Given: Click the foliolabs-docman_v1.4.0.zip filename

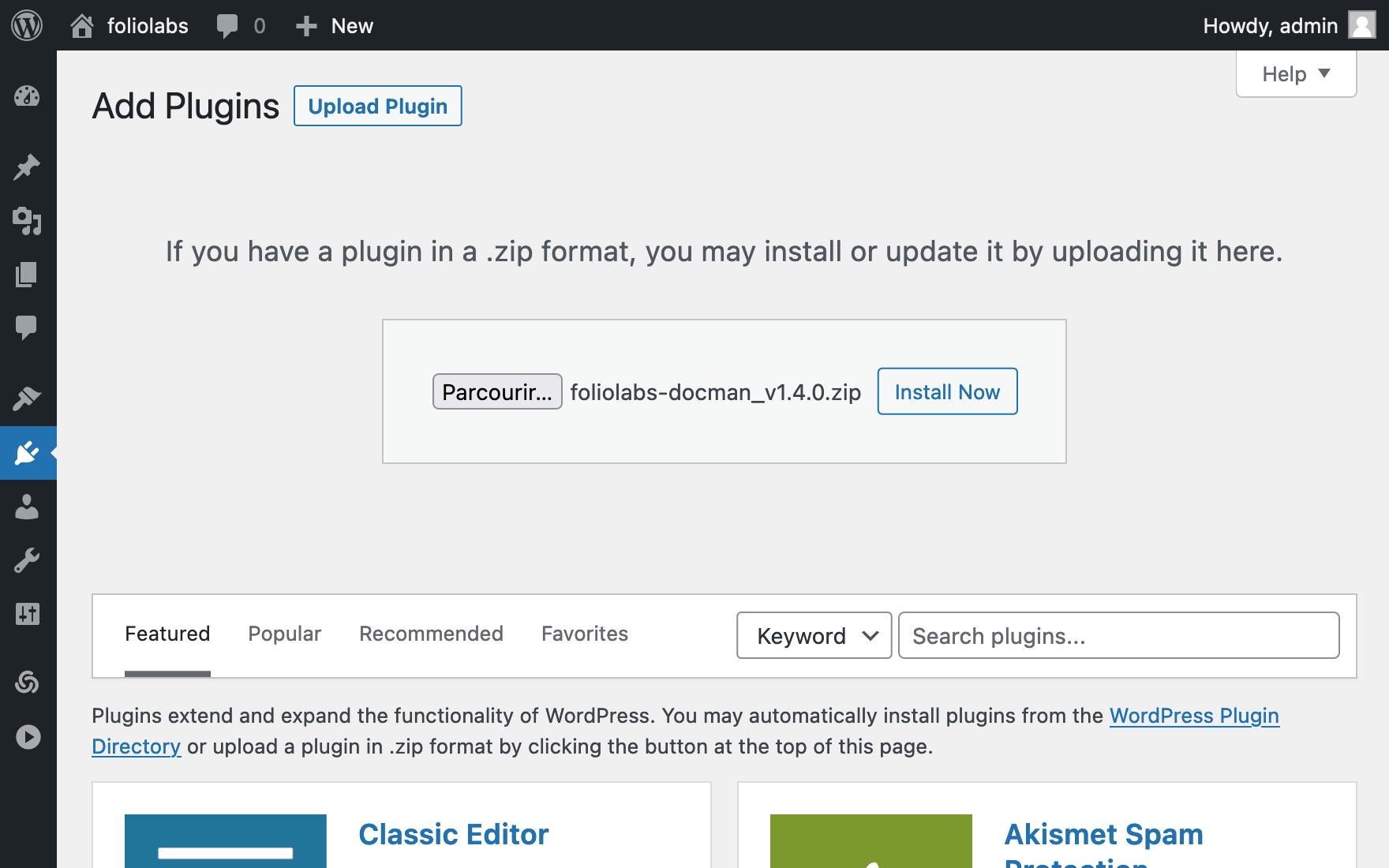Looking at the screenshot, I should click(x=716, y=392).
